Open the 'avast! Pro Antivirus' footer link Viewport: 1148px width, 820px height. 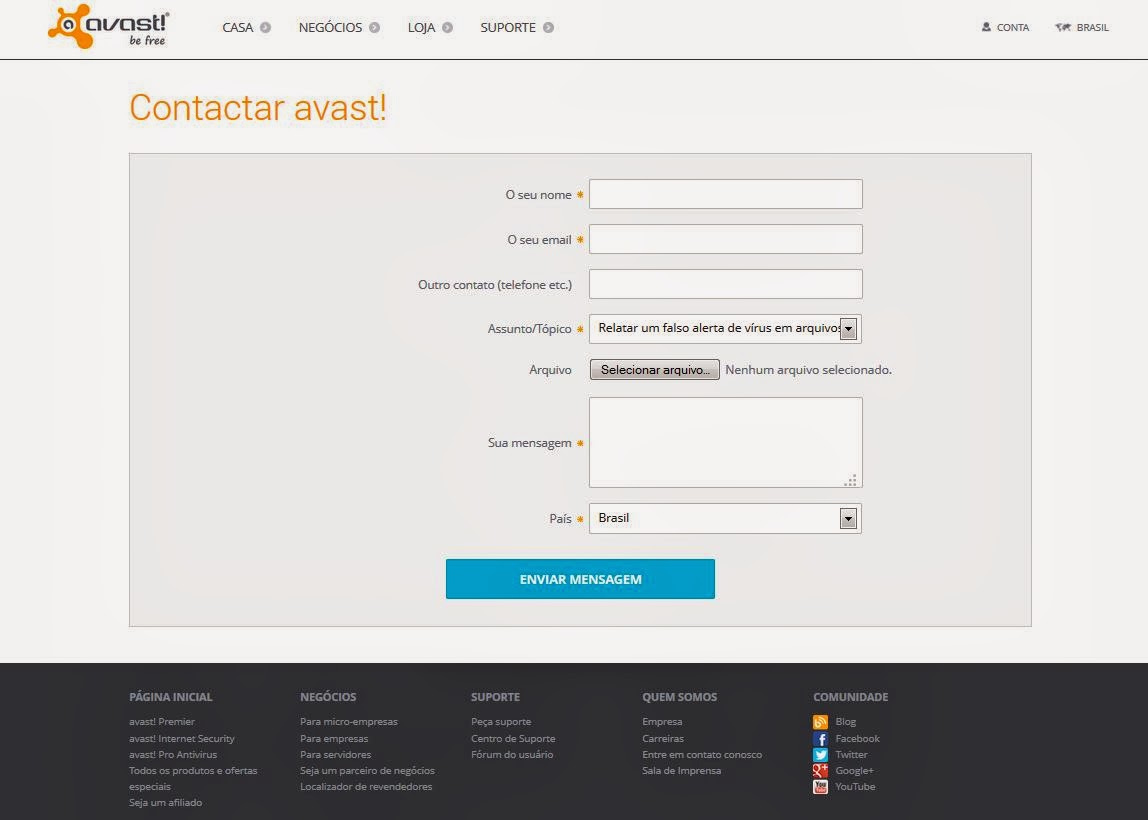click(x=173, y=755)
